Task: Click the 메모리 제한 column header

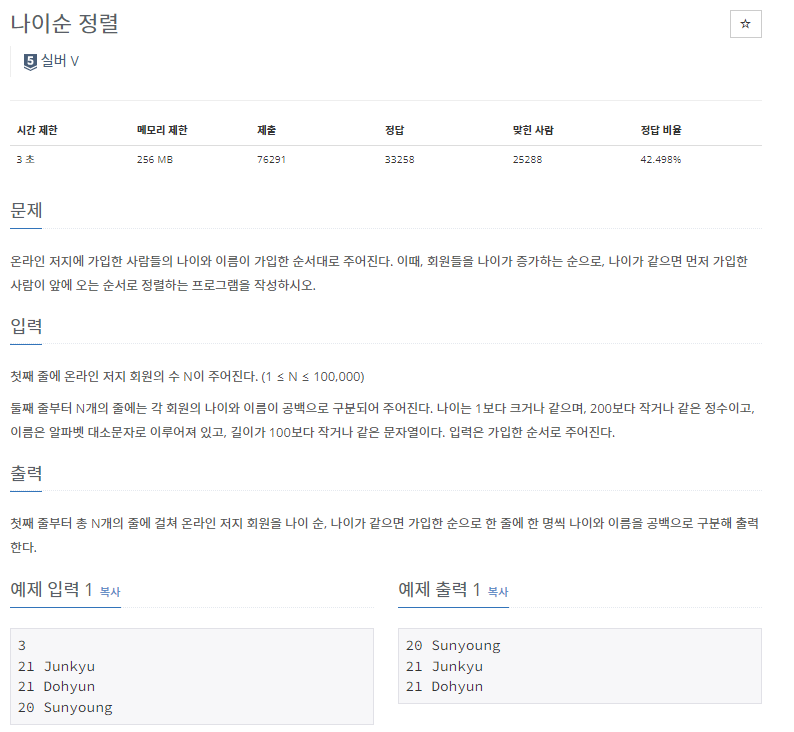Action: point(162,130)
